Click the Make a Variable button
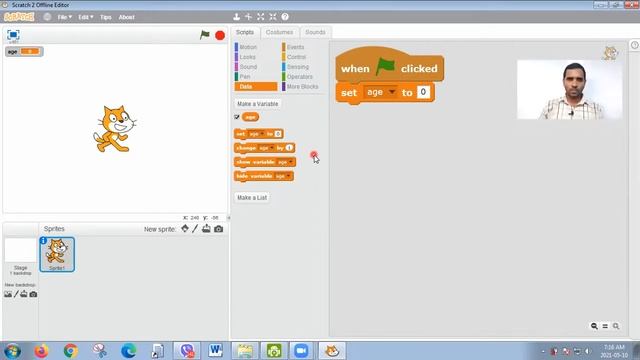640x360 pixels. tap(258, 104)
